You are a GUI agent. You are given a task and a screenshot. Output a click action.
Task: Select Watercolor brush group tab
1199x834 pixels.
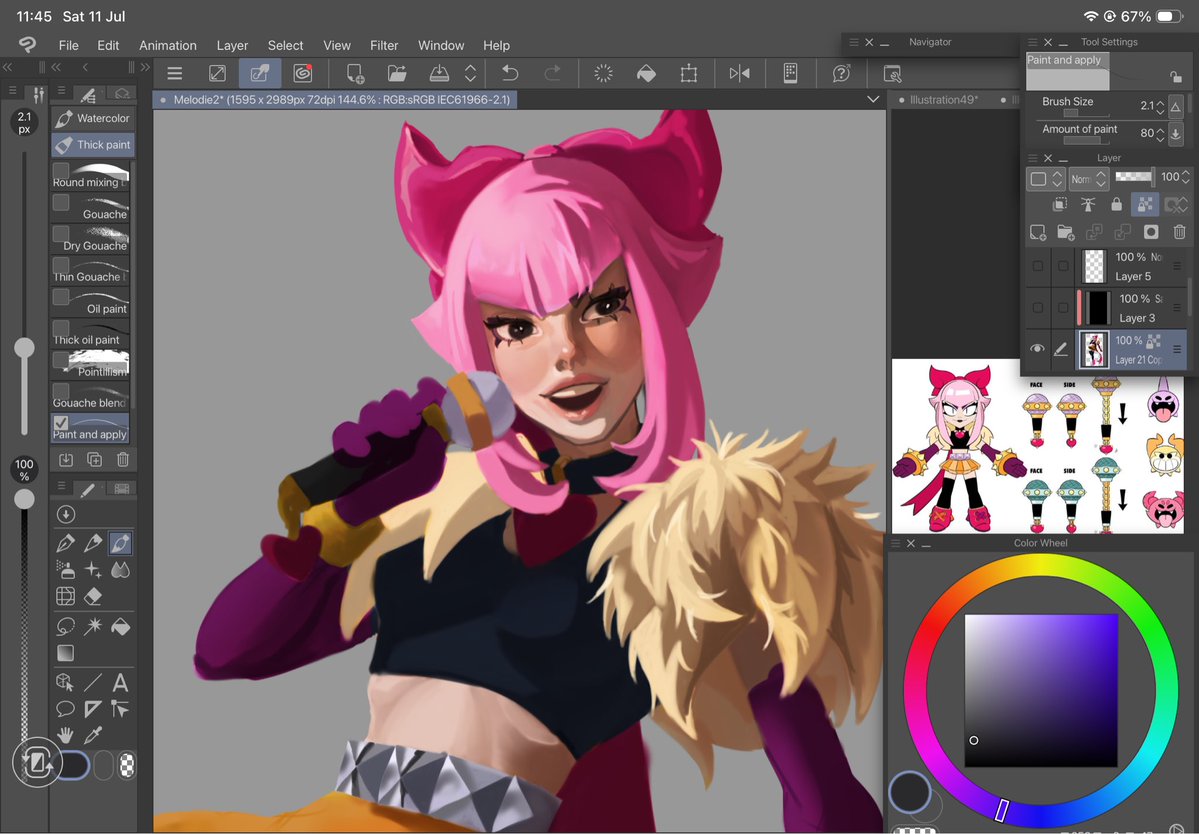(x=93, y=118)
